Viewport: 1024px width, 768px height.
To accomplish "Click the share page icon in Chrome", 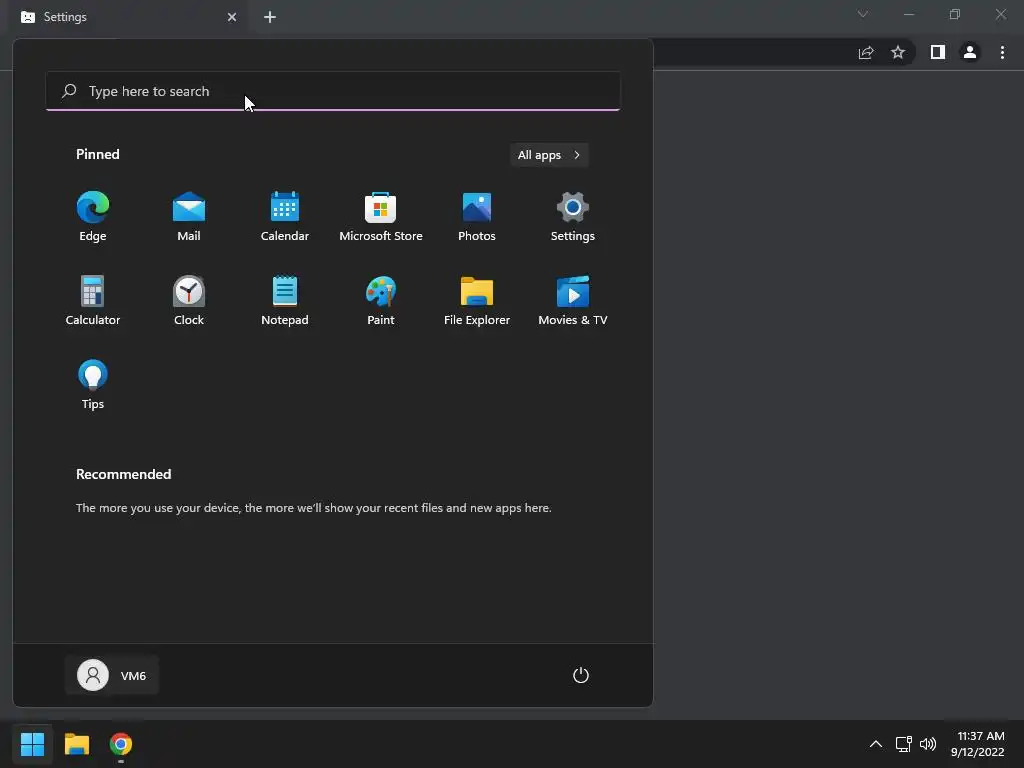I will (866, 52).
